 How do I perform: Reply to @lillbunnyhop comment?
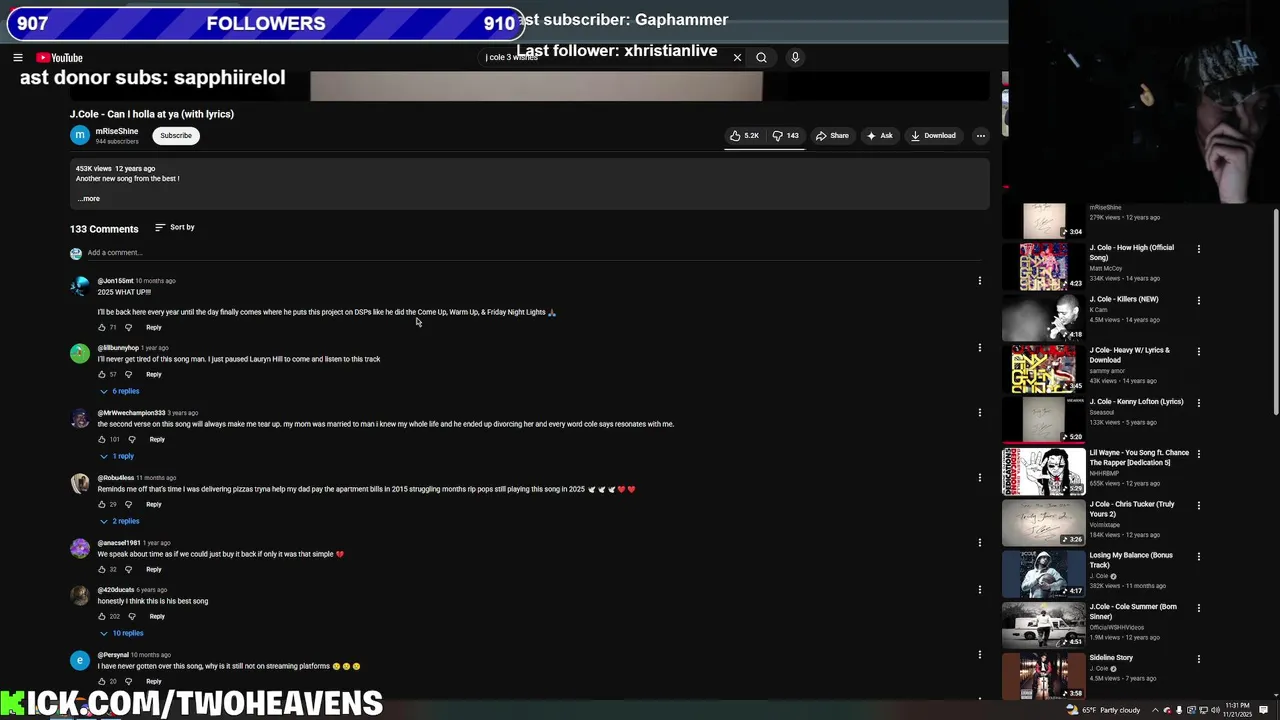point(153,375)
